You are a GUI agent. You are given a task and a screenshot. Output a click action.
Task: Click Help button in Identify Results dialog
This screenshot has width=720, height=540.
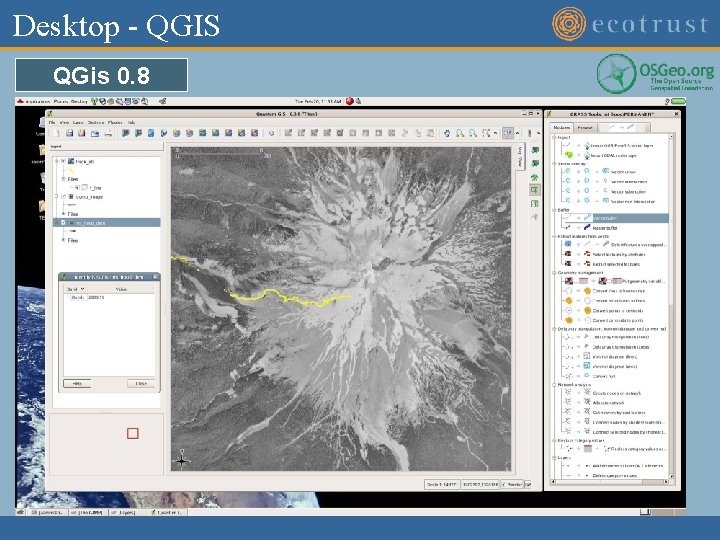click(77, 383)
